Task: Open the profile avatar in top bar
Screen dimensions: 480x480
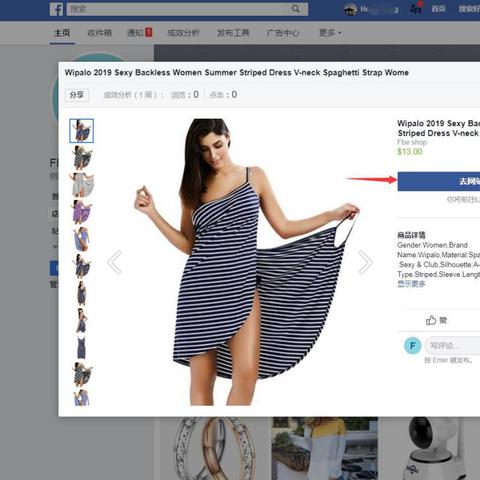Action: (350, 9)
